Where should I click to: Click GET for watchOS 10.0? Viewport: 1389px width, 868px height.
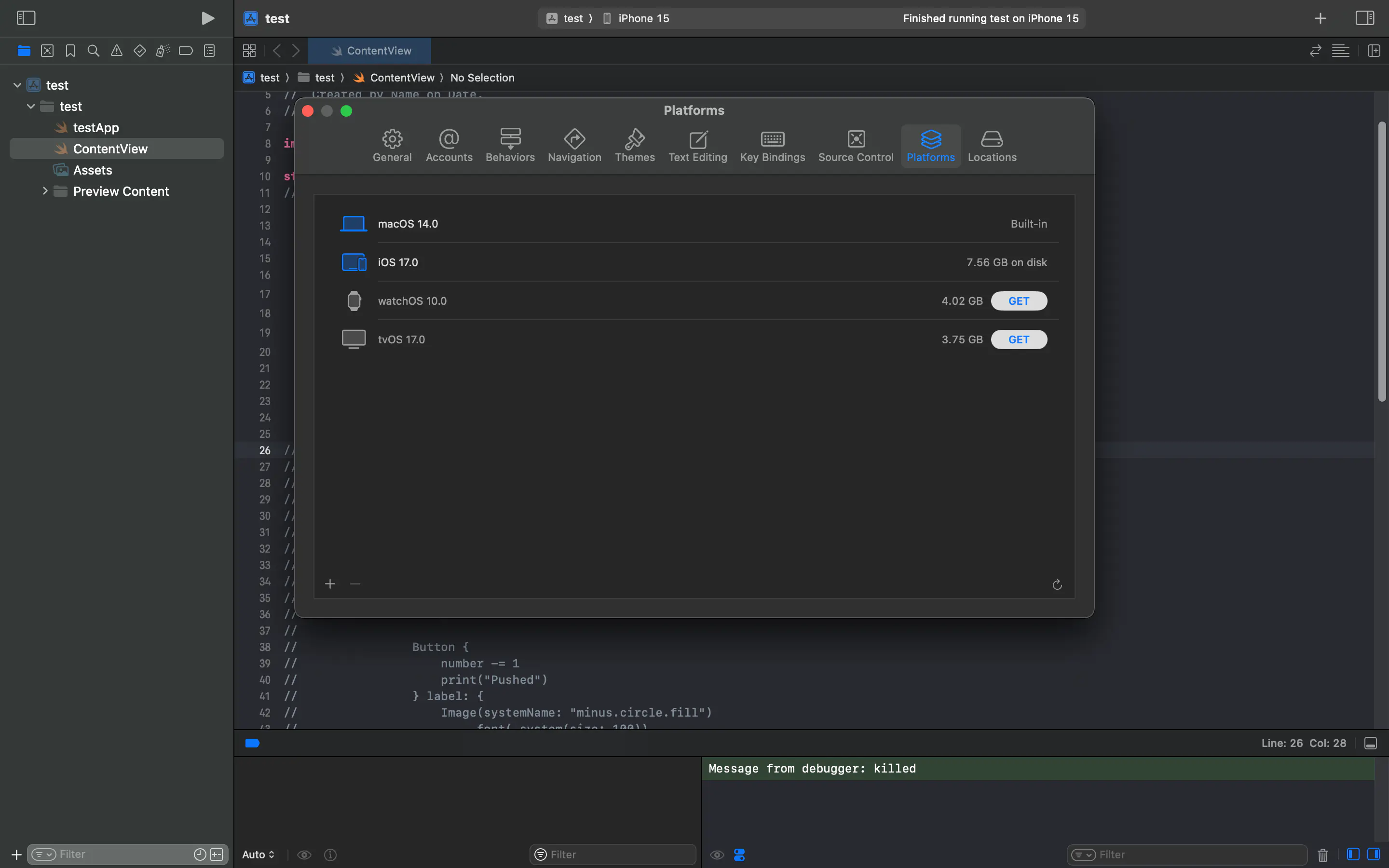1019,301
